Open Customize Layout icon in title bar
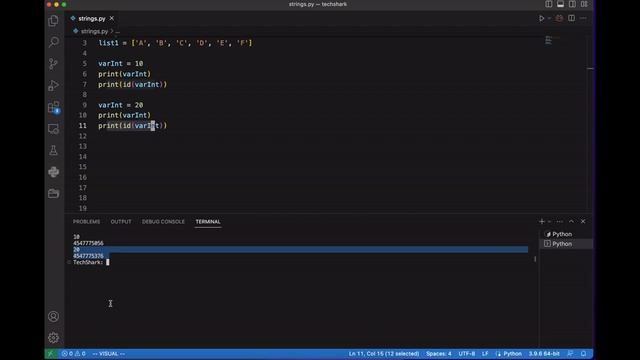Viewport: 640px width, 360px height. pos(584,4)
